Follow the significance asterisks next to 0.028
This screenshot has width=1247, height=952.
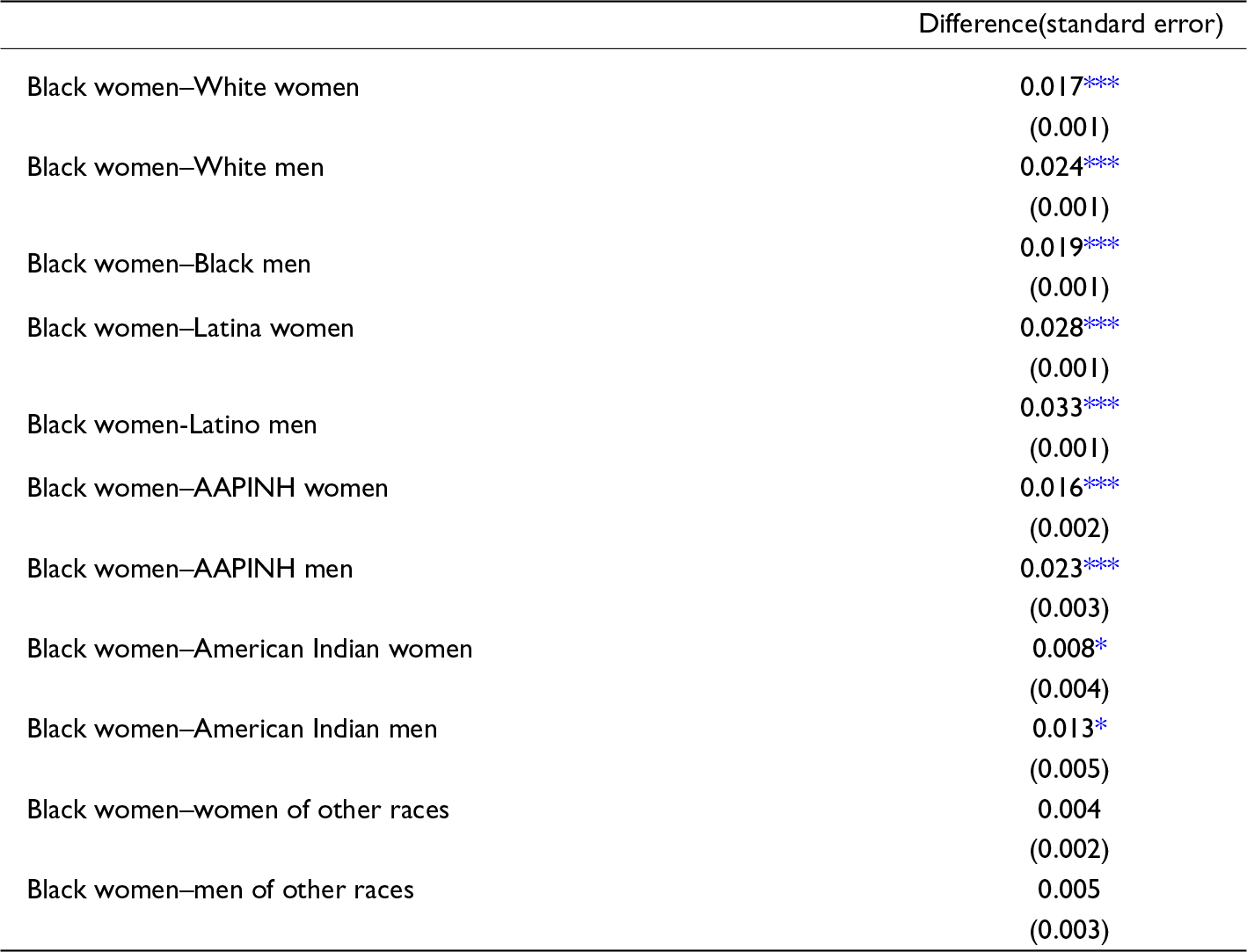[1101, 325]
